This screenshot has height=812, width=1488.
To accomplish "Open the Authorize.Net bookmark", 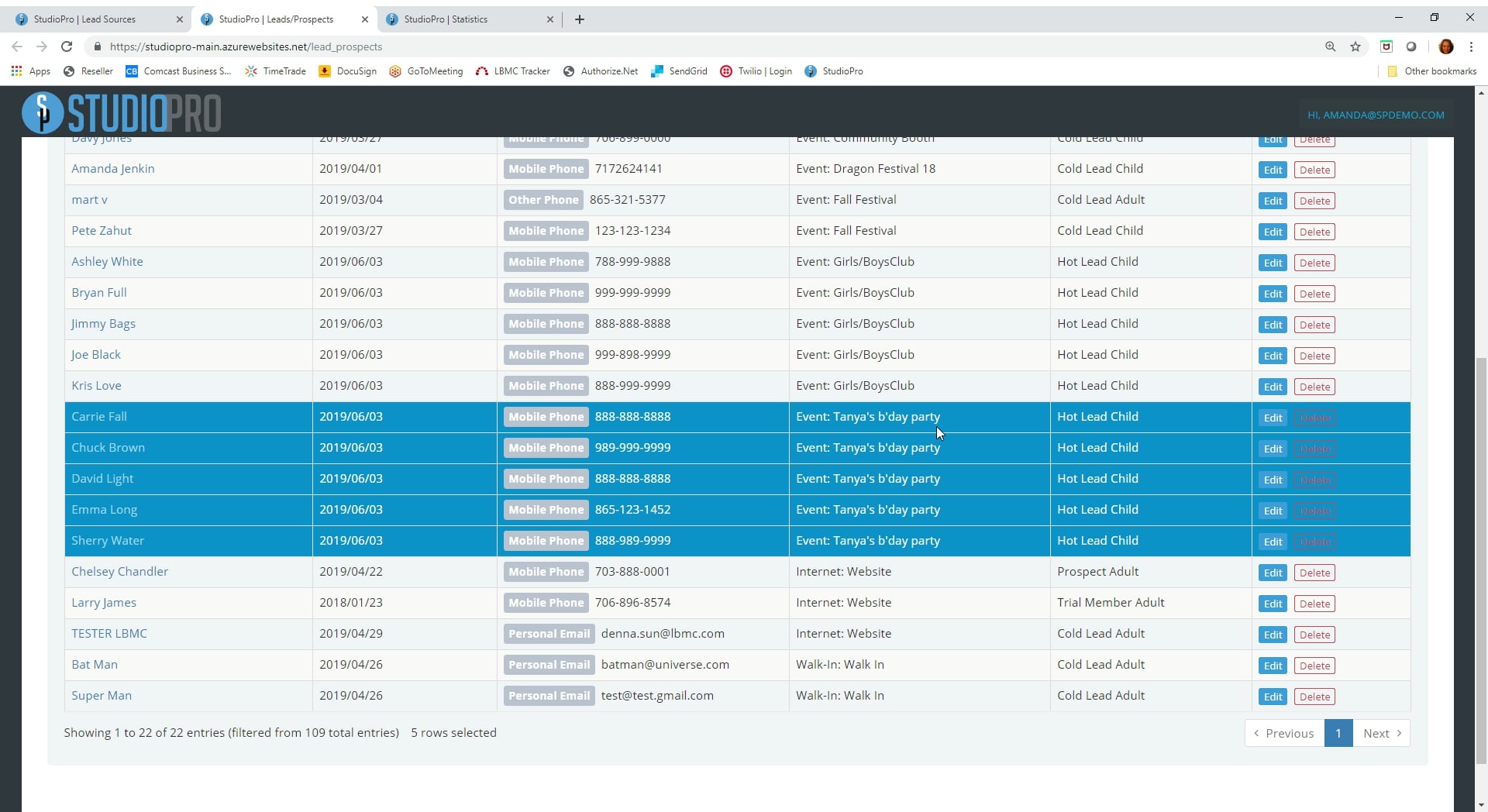I will (601, 71).
